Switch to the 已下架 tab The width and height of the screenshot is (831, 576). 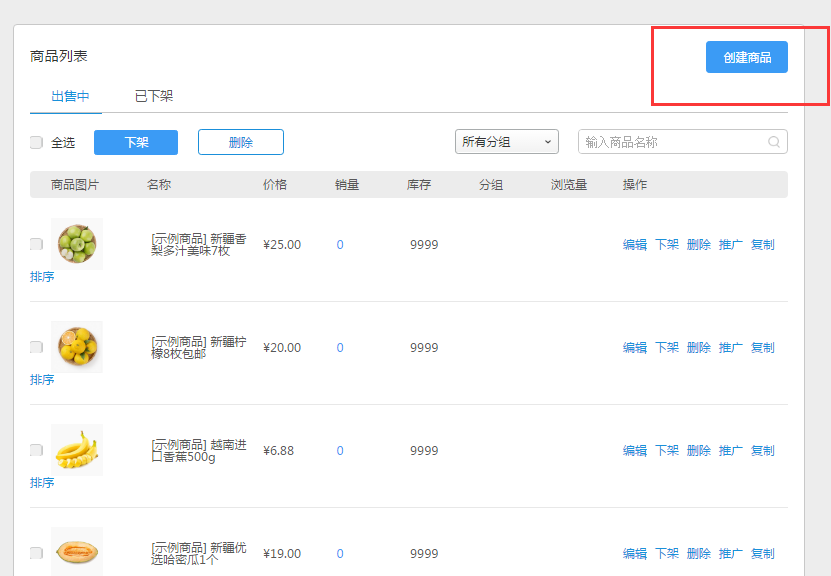(x=154, y=96)
